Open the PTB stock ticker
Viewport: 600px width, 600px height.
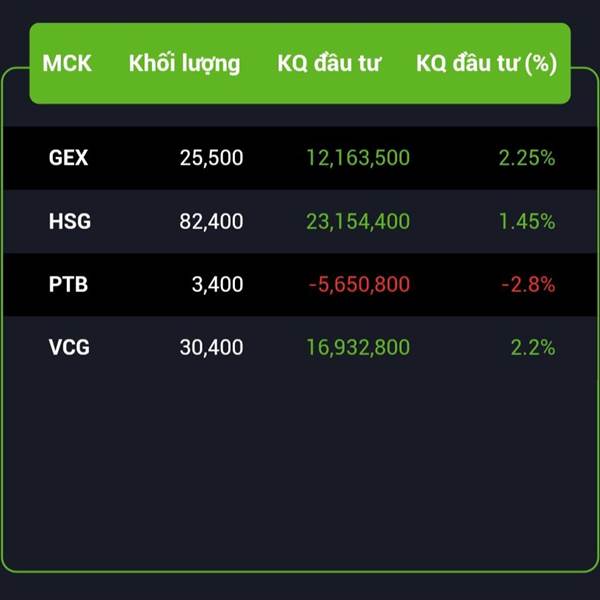68,284
